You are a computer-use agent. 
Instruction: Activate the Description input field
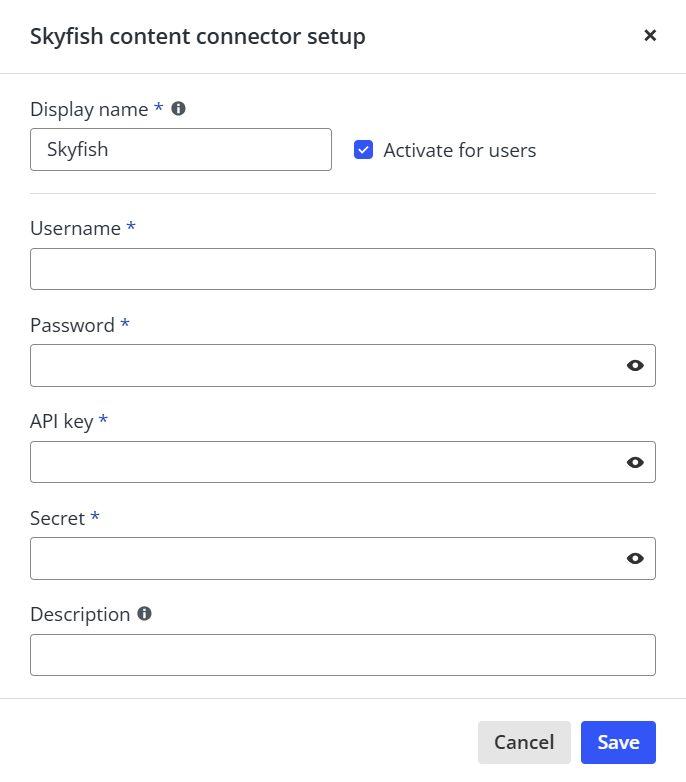[x=343, y=655]
